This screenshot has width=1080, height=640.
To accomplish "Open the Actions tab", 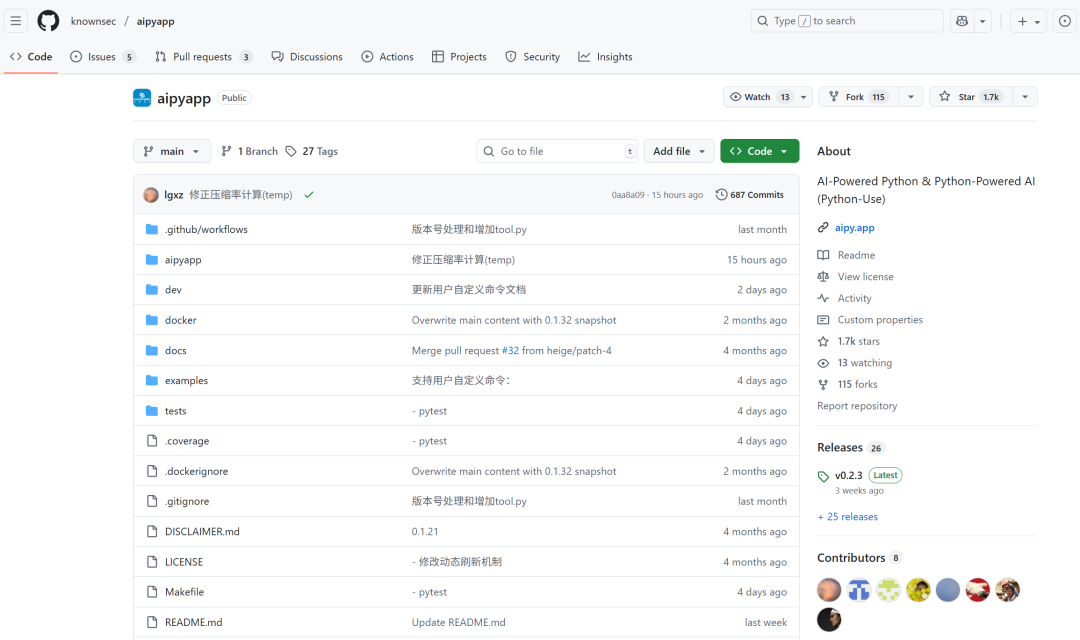I will tap(388, 56).
